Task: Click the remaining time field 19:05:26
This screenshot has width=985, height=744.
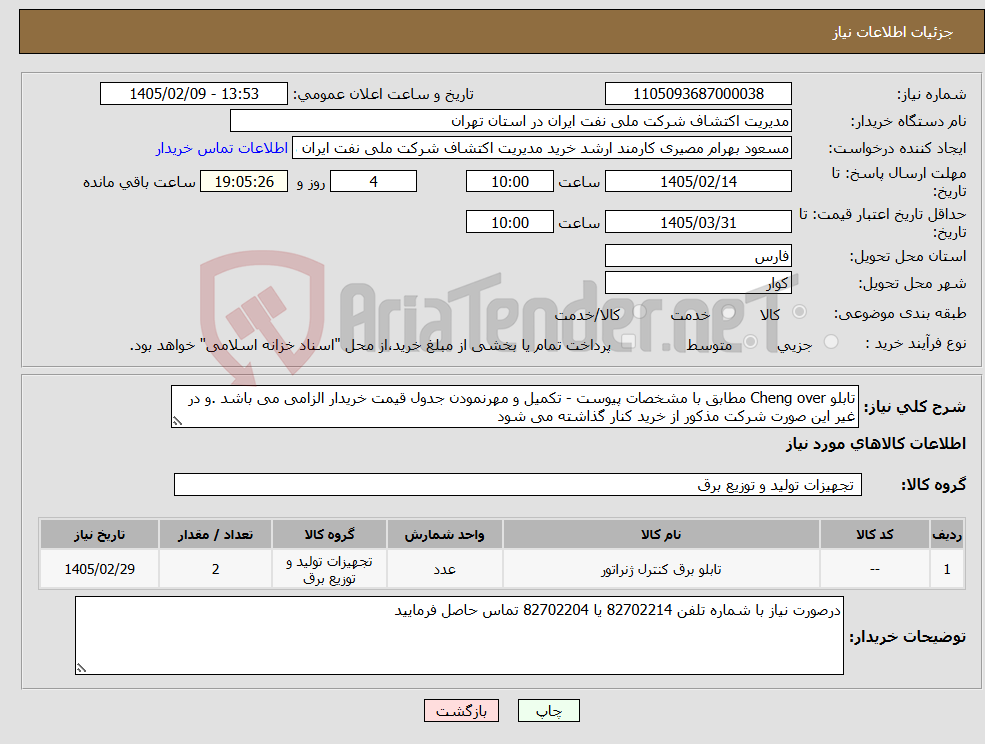Action: click(244, 182)
